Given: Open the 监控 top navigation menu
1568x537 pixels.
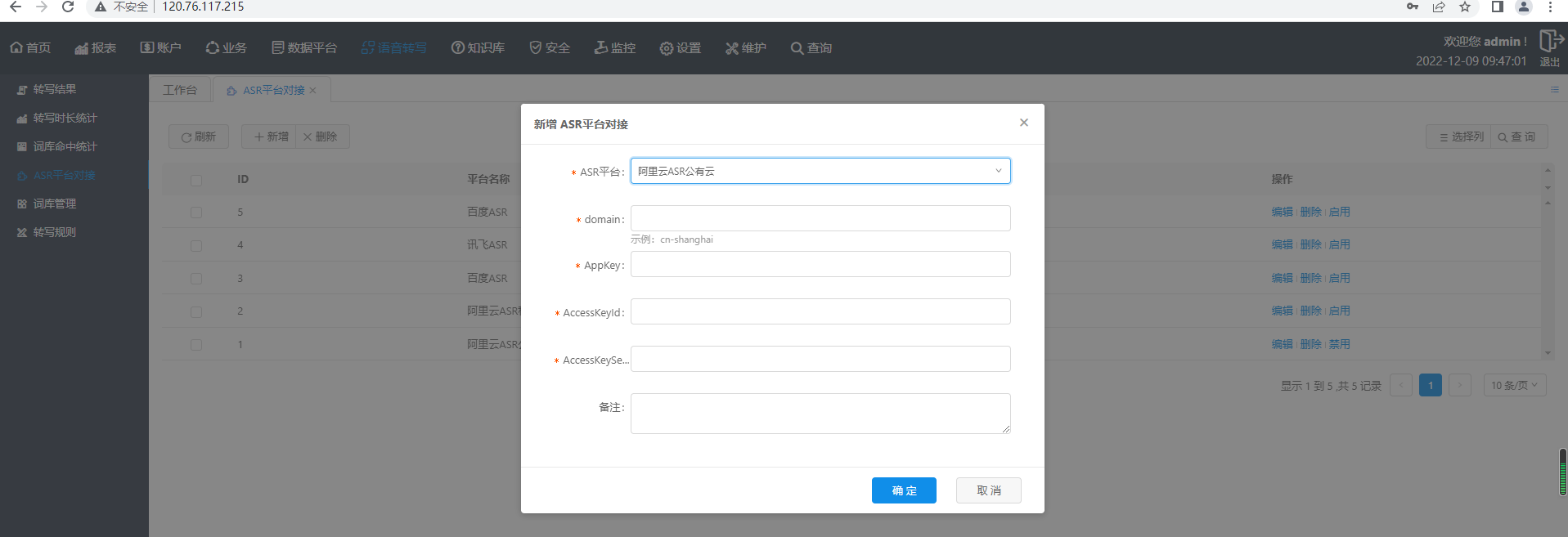Looking at the screenshot, I should coord(614,48).
